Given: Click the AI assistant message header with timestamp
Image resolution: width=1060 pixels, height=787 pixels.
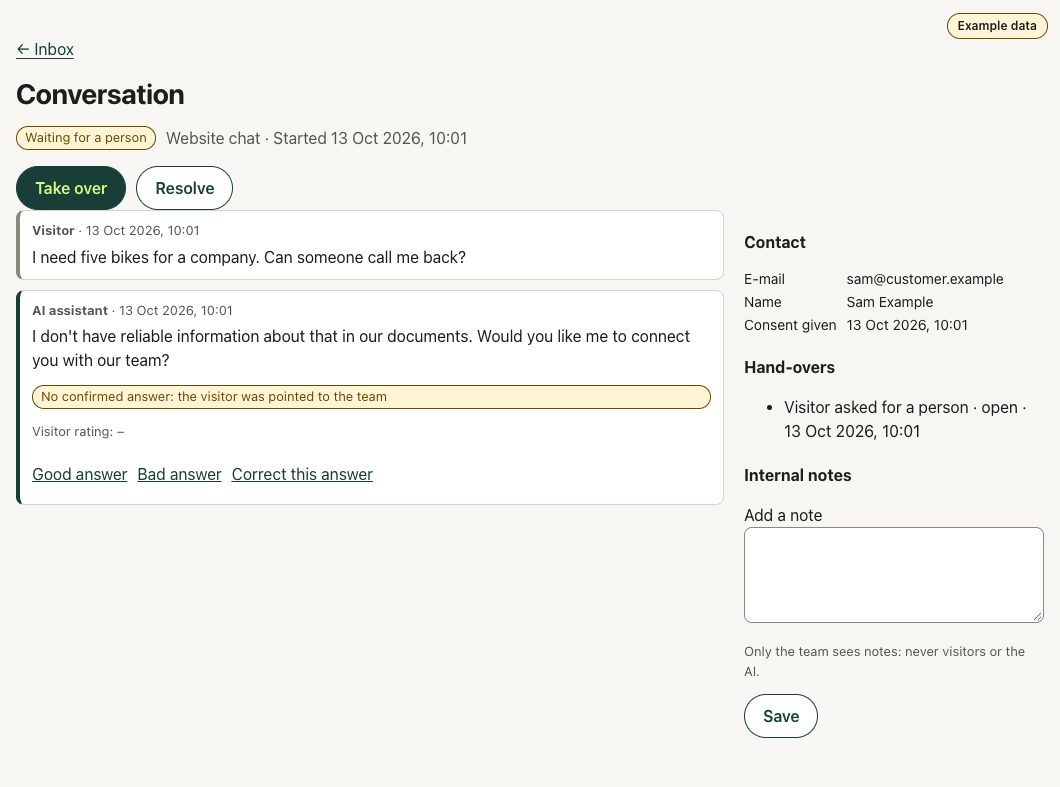Looking at the screenshot, I should click(132, 310).
